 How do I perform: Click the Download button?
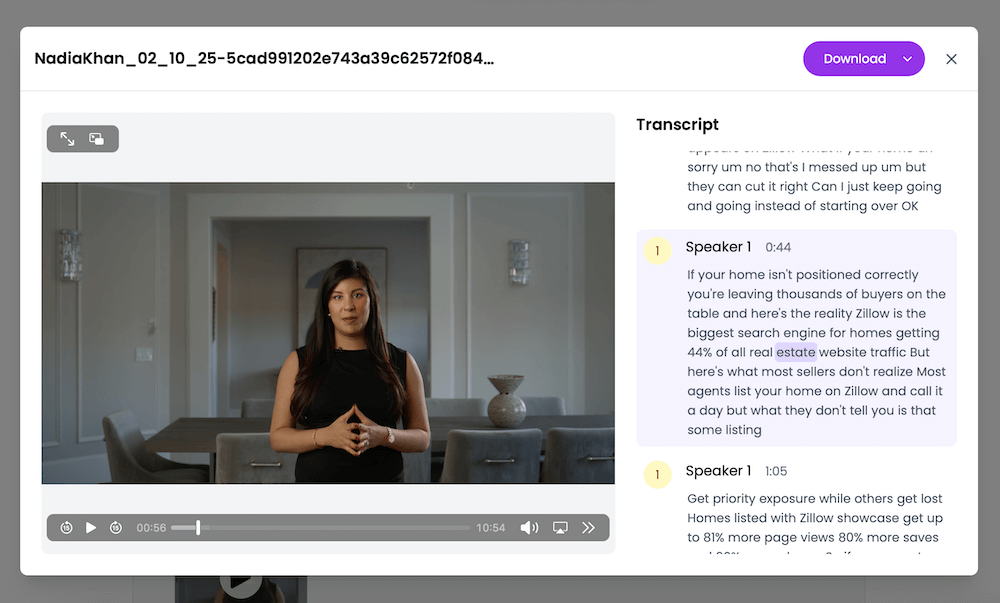point(855,58)
